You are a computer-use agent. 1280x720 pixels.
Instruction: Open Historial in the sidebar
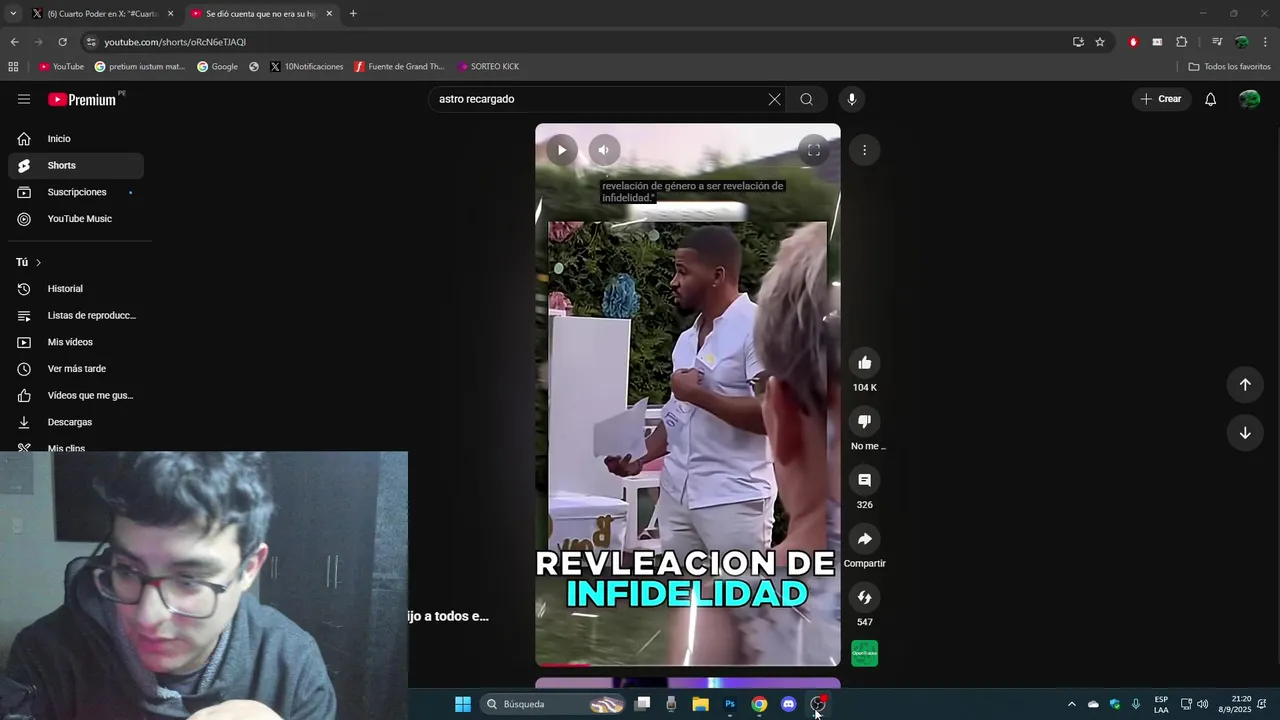point(76,289)
